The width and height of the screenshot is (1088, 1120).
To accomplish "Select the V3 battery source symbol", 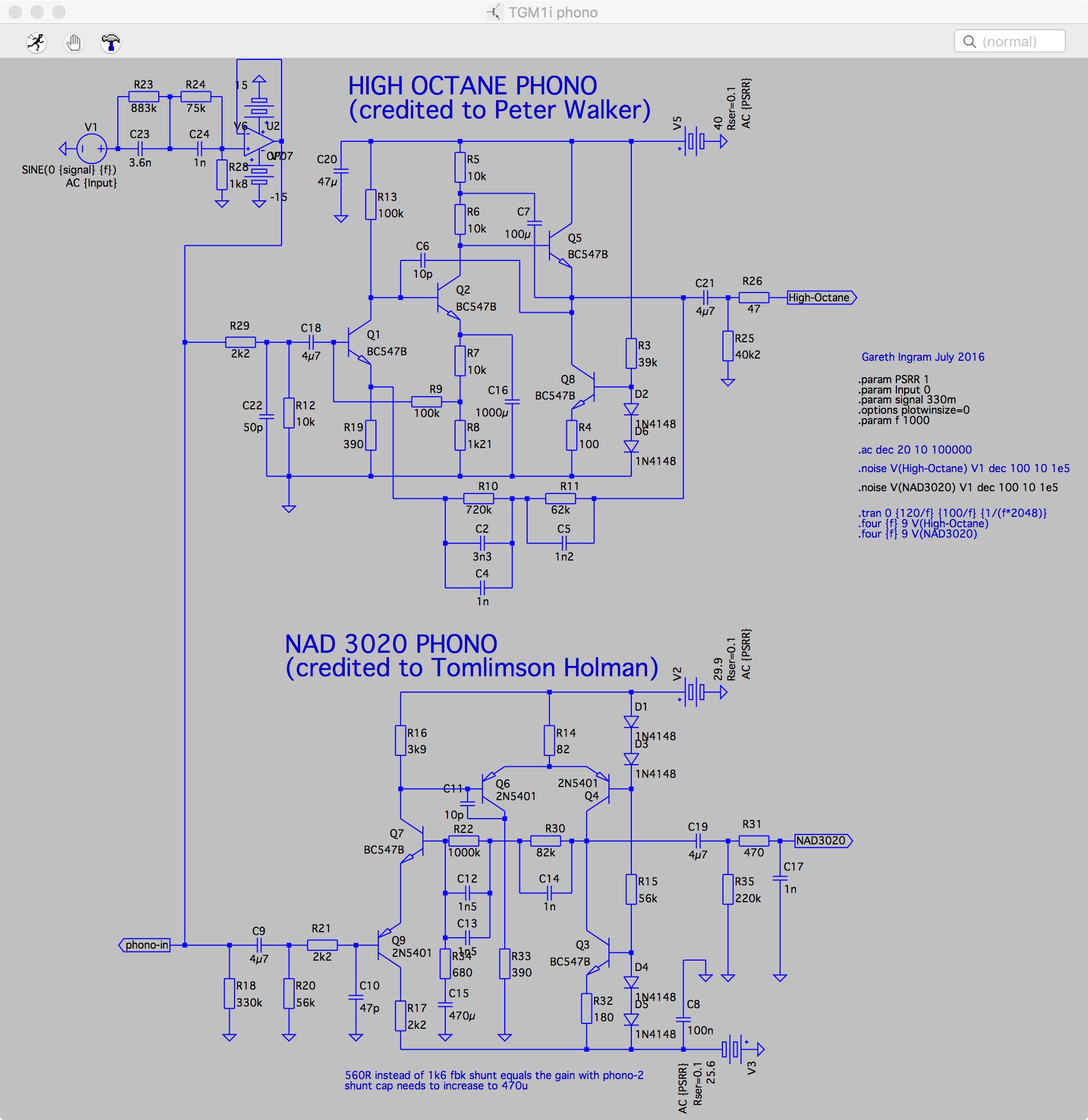I will coord(732,1049).
